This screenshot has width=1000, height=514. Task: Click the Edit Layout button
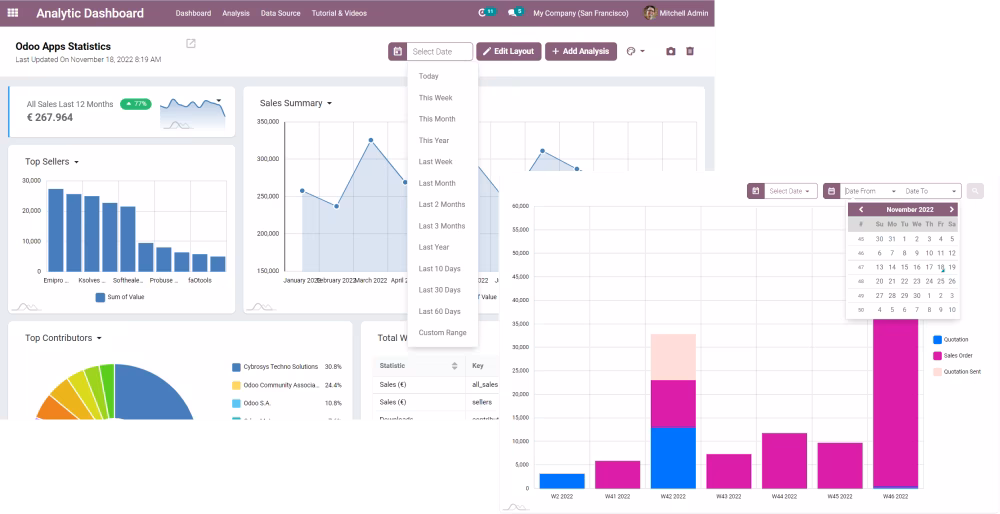point(509,52)
